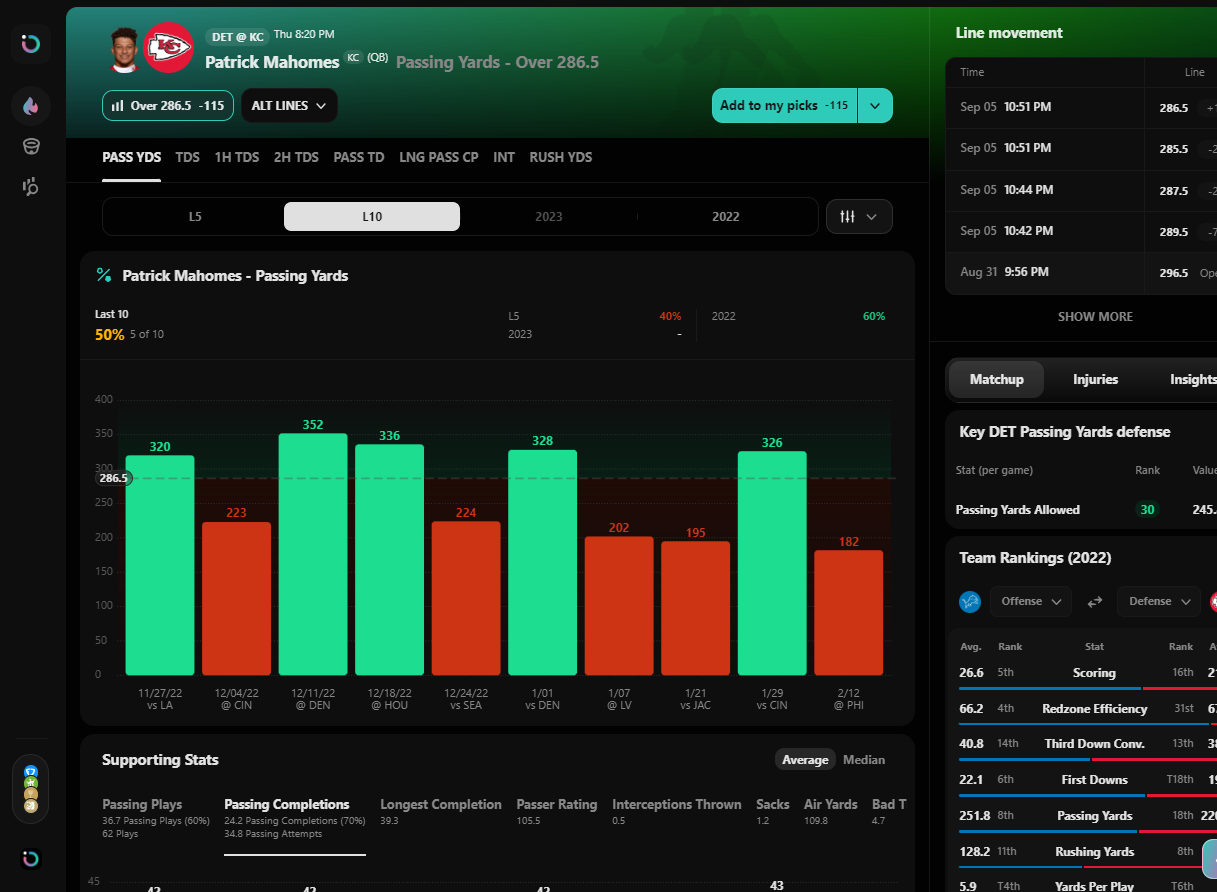Screen dimensions: 1217x892
Task: Swap teams using the arrows icon
Action: pyautogui.click(x=1095, y=601)
